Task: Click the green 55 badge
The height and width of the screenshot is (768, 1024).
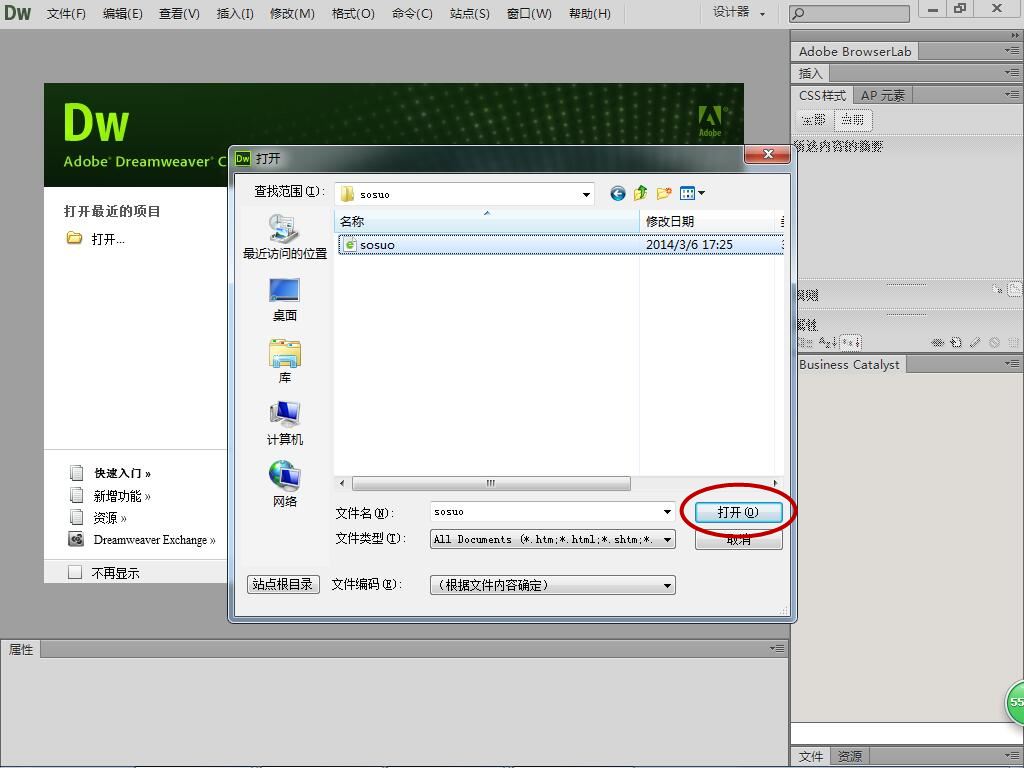Action: click(1014, 702)
